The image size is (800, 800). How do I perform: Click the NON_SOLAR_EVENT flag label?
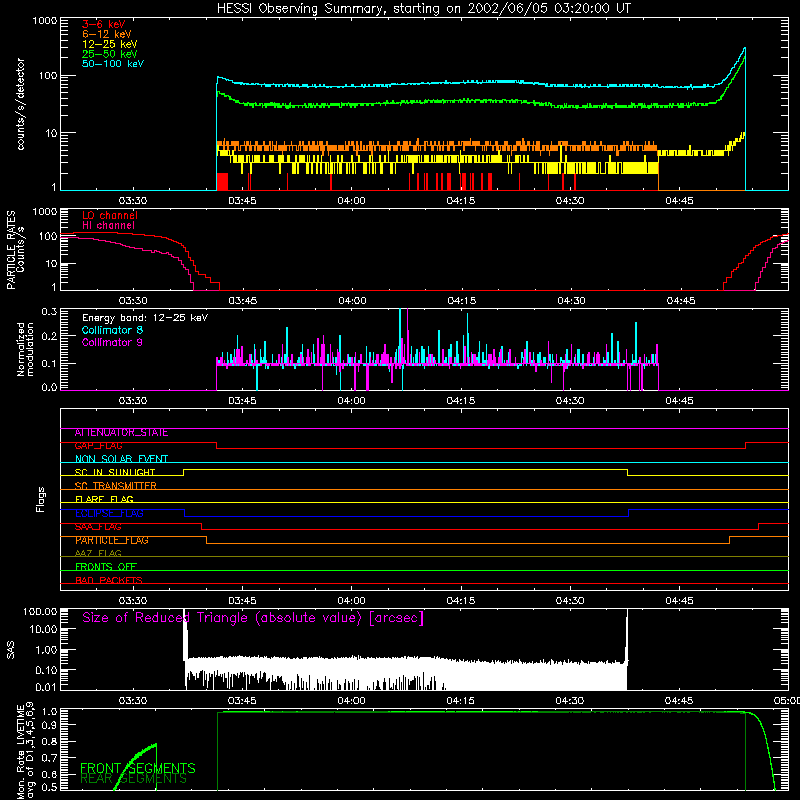(121, 459)
